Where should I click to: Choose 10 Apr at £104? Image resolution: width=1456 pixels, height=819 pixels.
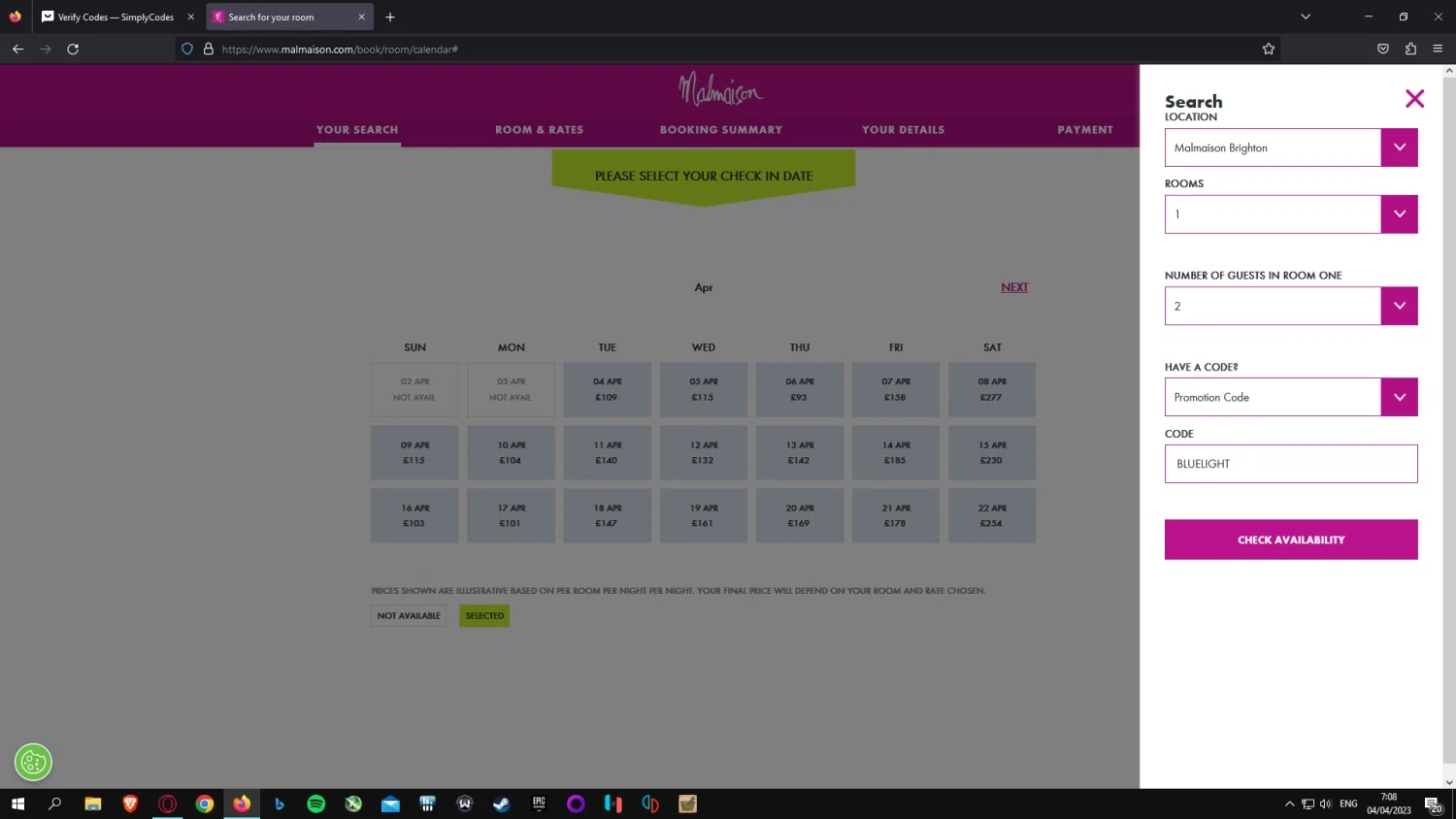pyautogui.click(x=512, y=452)
